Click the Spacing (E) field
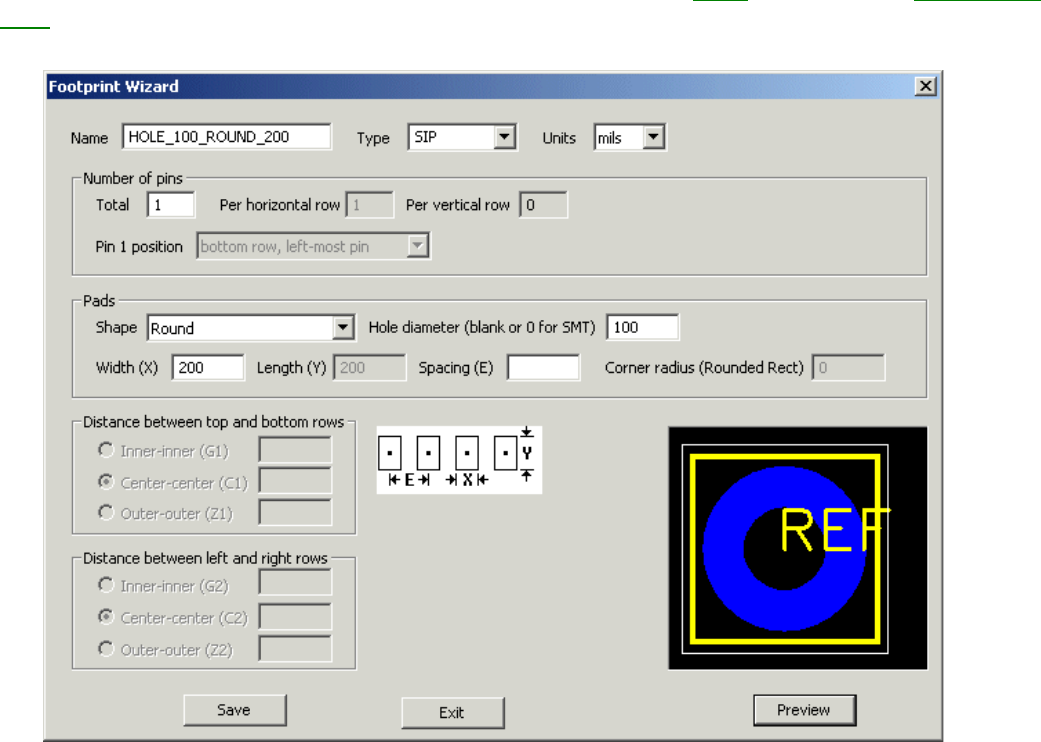The image size is (1041, 742). 543,368
